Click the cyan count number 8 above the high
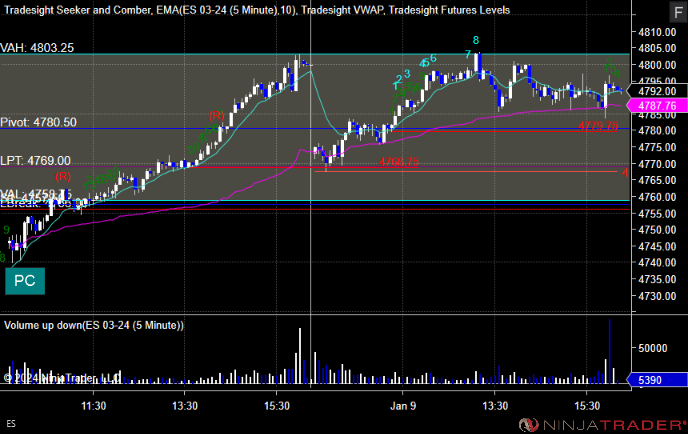This screenshot has width=688, height=434. pos(476,40)
